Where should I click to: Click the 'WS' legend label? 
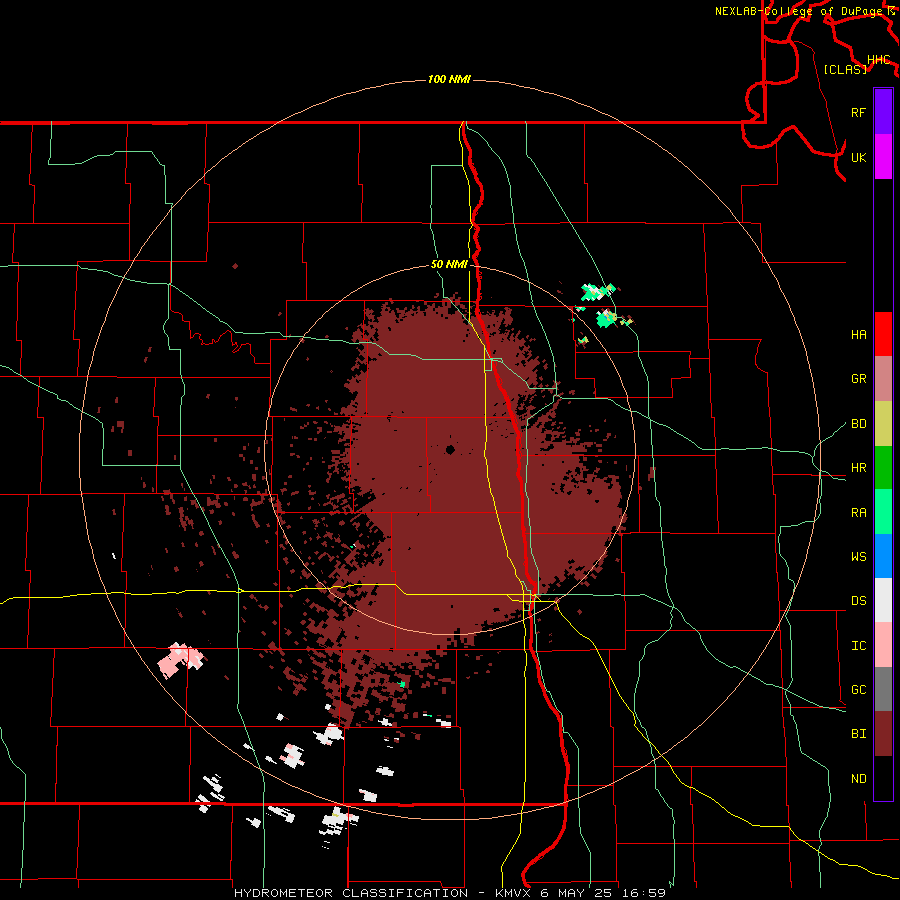point(858,557)
